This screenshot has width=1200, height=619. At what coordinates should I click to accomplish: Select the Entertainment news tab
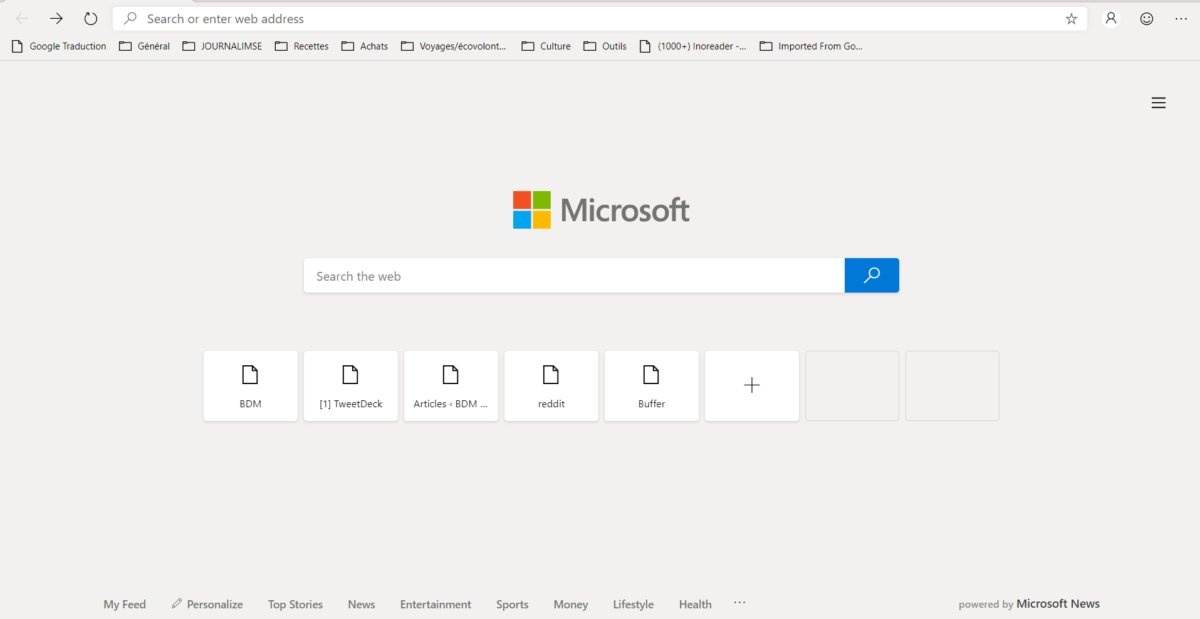tap(435, 604)
